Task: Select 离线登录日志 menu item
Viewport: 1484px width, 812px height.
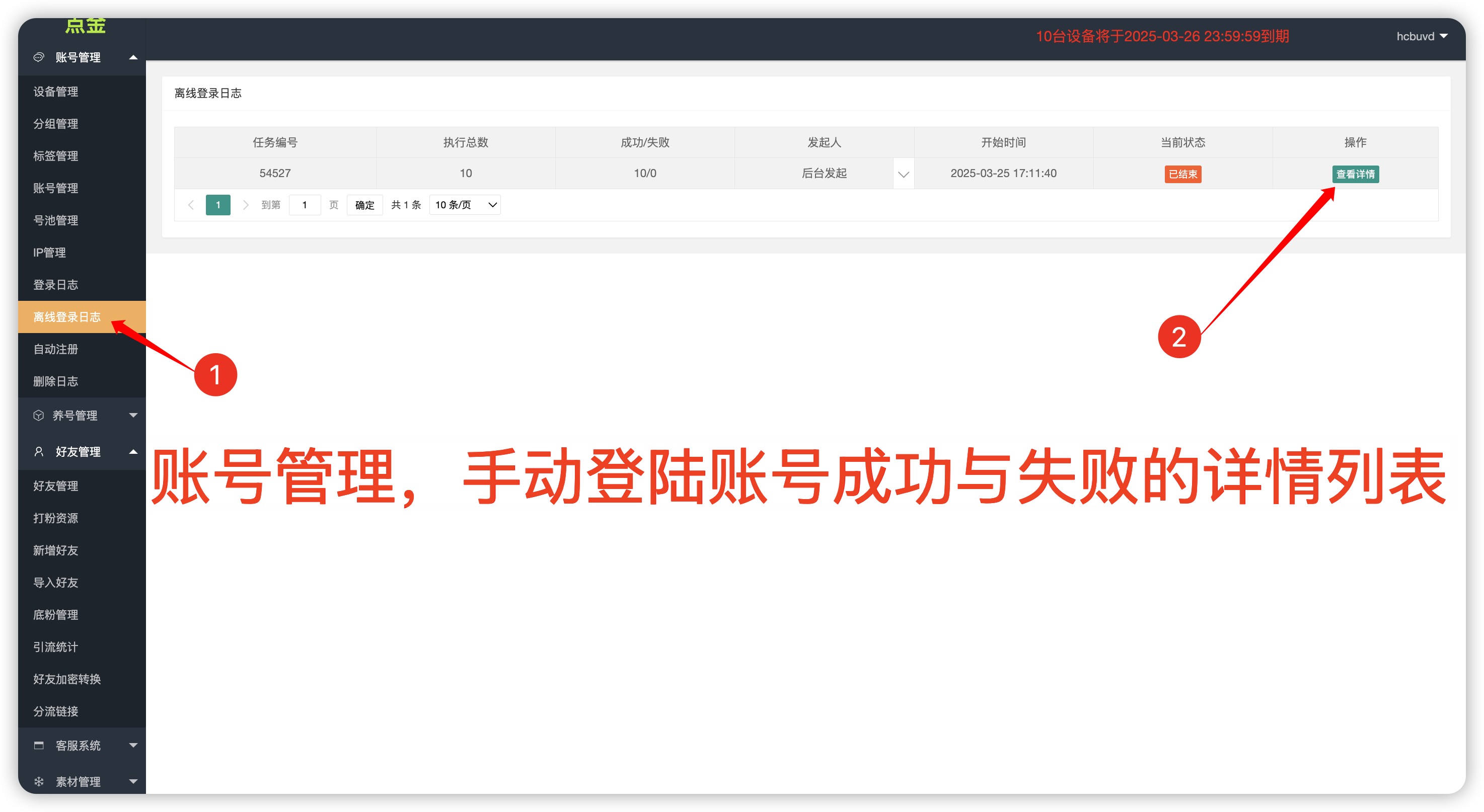Action: click(67, 317)
